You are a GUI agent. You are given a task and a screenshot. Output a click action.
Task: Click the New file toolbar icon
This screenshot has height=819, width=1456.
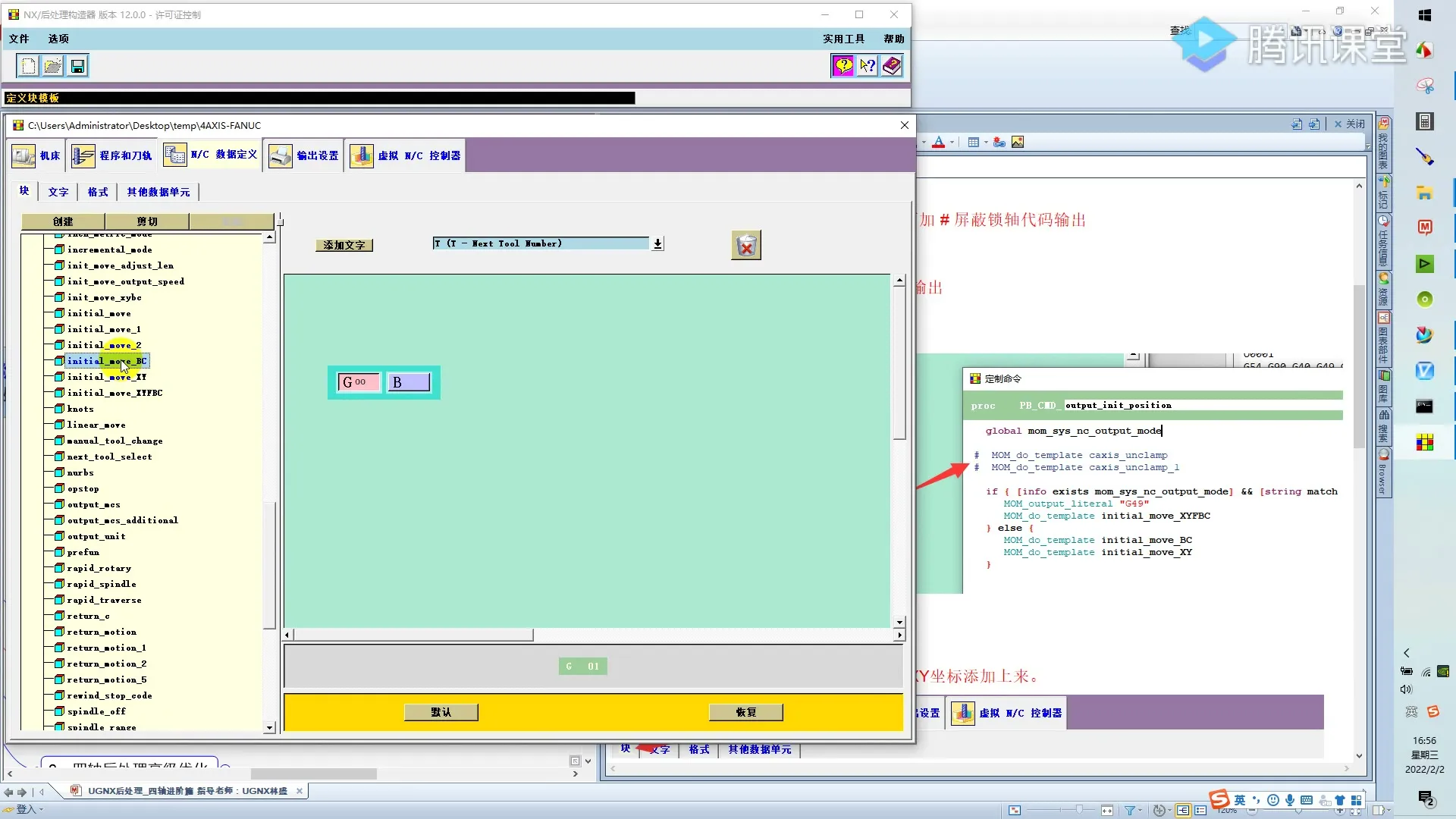(x=28, y=66)
